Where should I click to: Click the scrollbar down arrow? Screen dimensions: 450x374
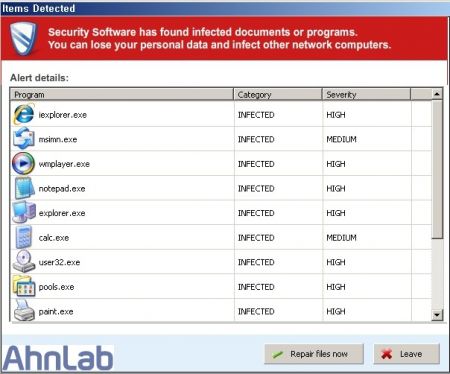437,315
